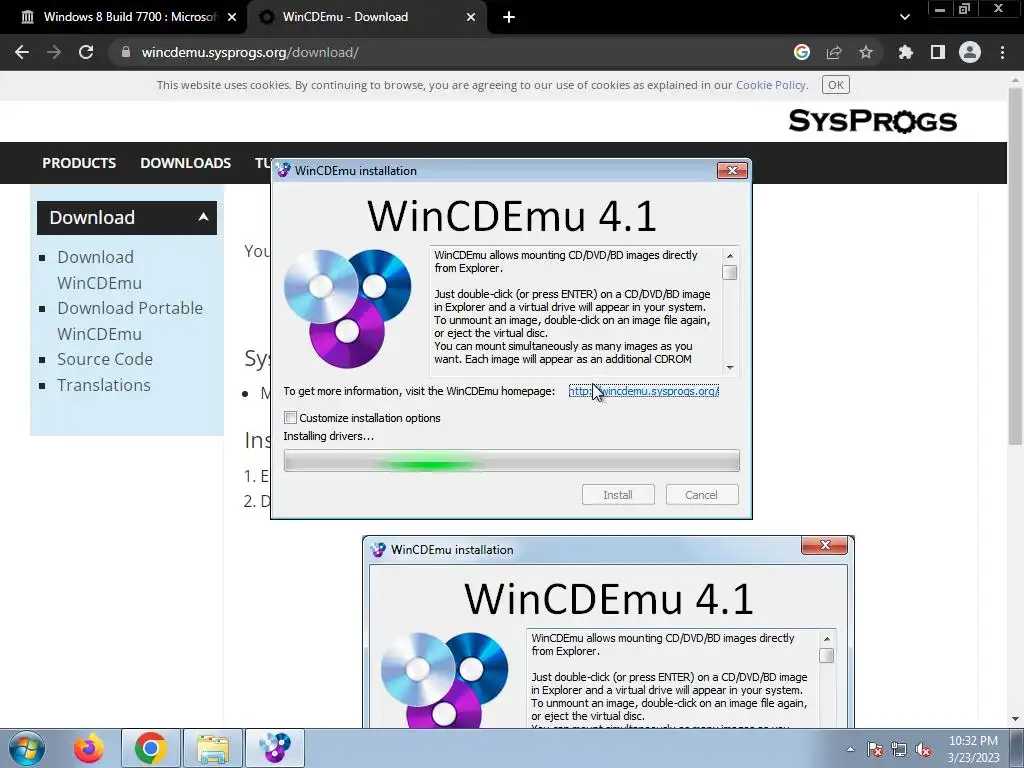Open the network tray icon
The width and height of the screenshot is (1024, 768).
pos(899,749)
